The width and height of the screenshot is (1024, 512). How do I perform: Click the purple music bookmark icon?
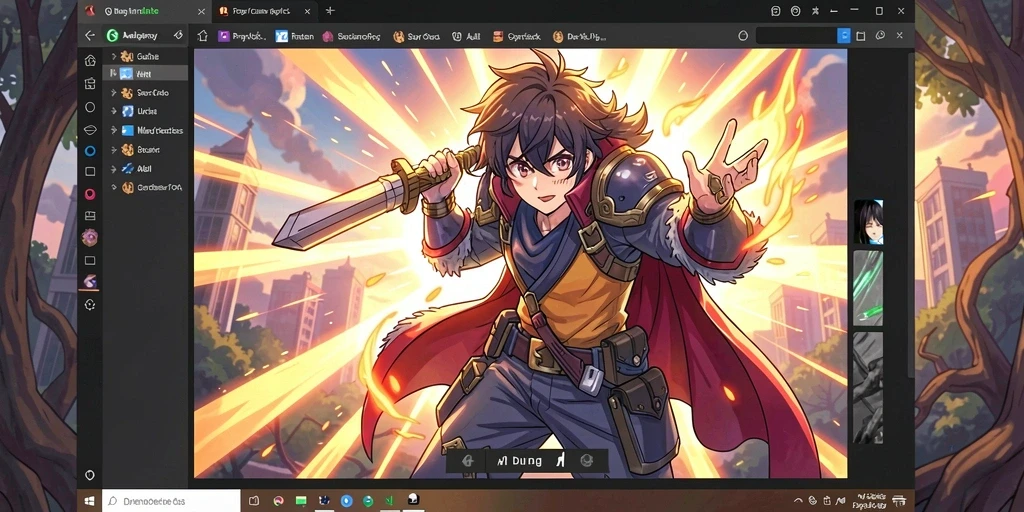click(x=223, y=37)
